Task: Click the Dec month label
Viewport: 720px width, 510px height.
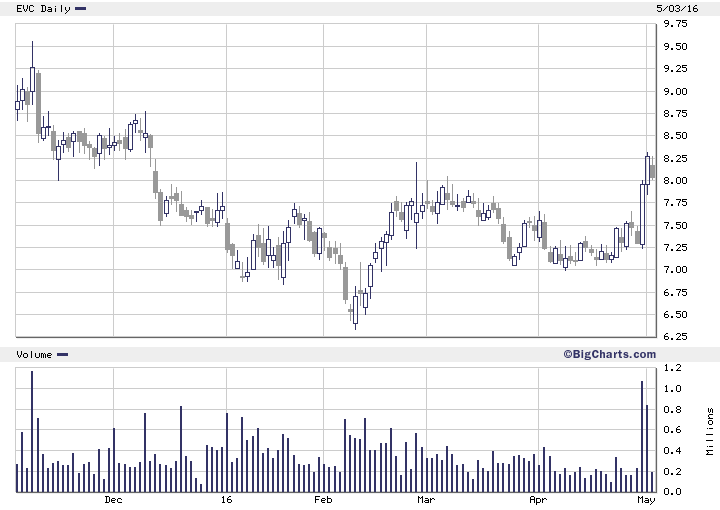Action: point(113,500)
